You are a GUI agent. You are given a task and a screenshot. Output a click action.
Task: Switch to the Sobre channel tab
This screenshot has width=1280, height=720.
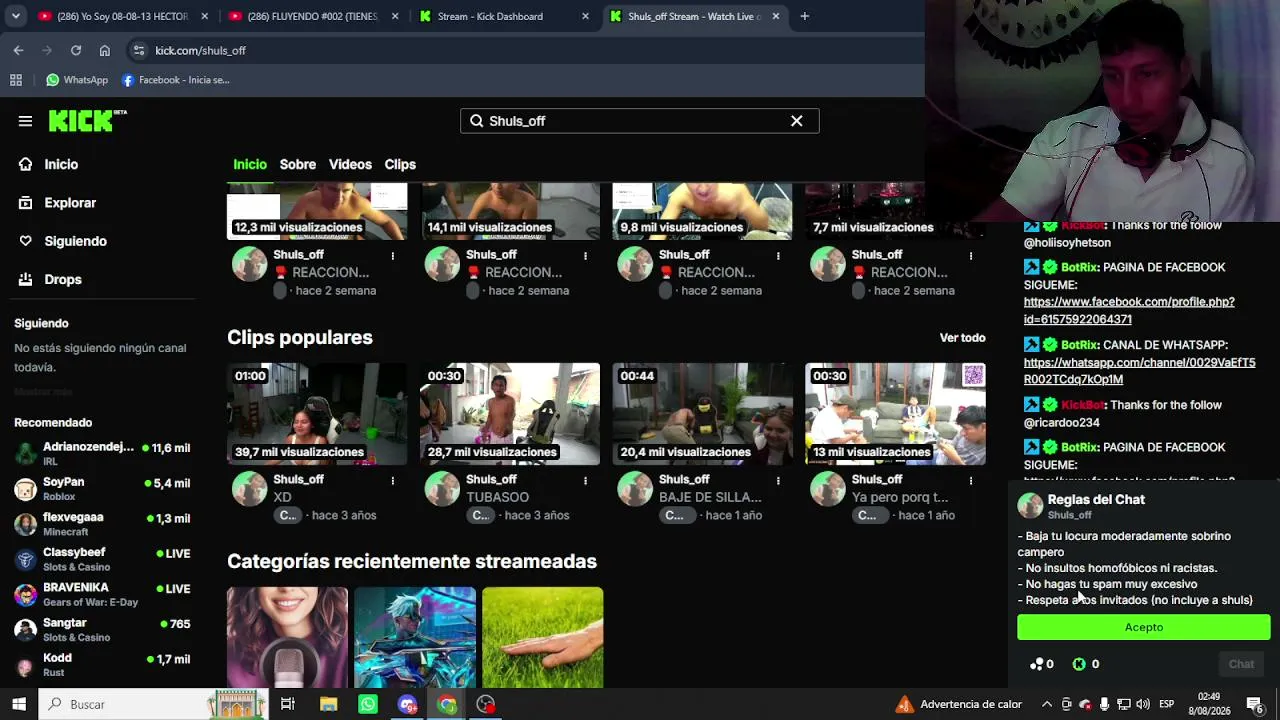pos(298,164)
